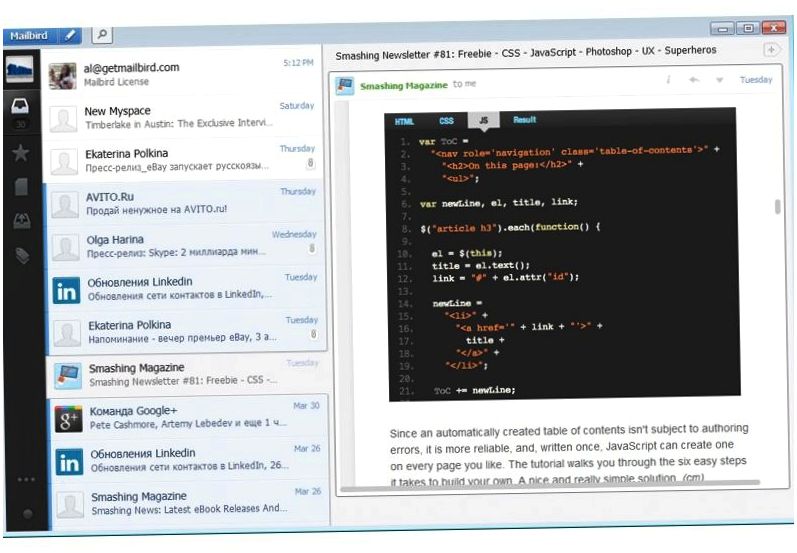Open the Tags label icon in sidebar
This screenshot has width=797, height=553.
click(x=22, y=255)
